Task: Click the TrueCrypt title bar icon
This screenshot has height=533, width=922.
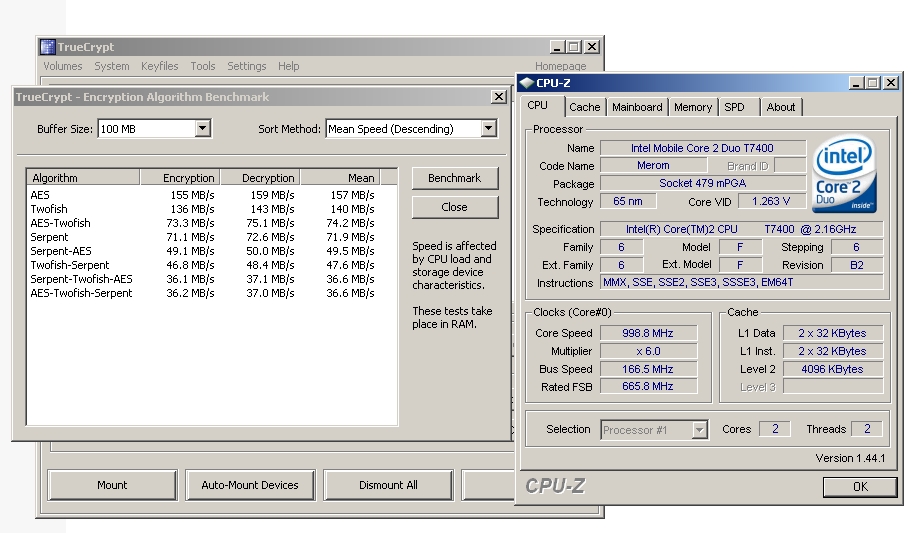Action: [x=48, y=46]
